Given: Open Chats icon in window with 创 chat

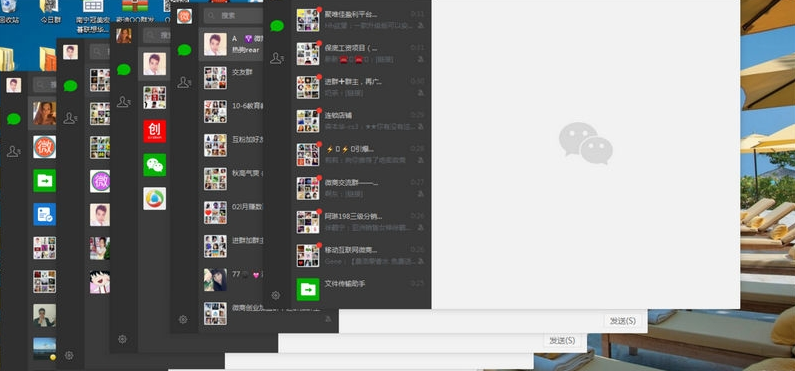Looking at the screenshot, I should tap(124, 69).
